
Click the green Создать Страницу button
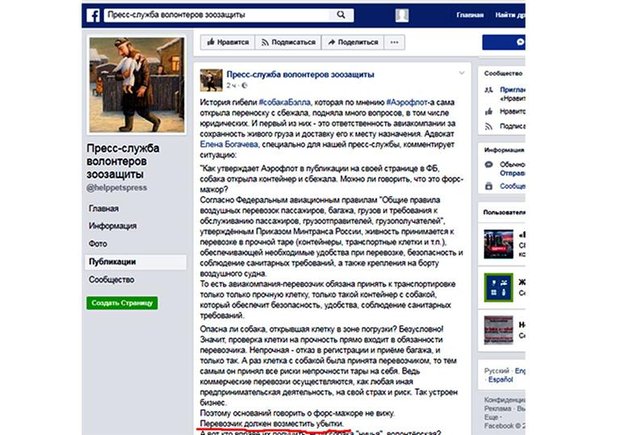tap(122, 303)
